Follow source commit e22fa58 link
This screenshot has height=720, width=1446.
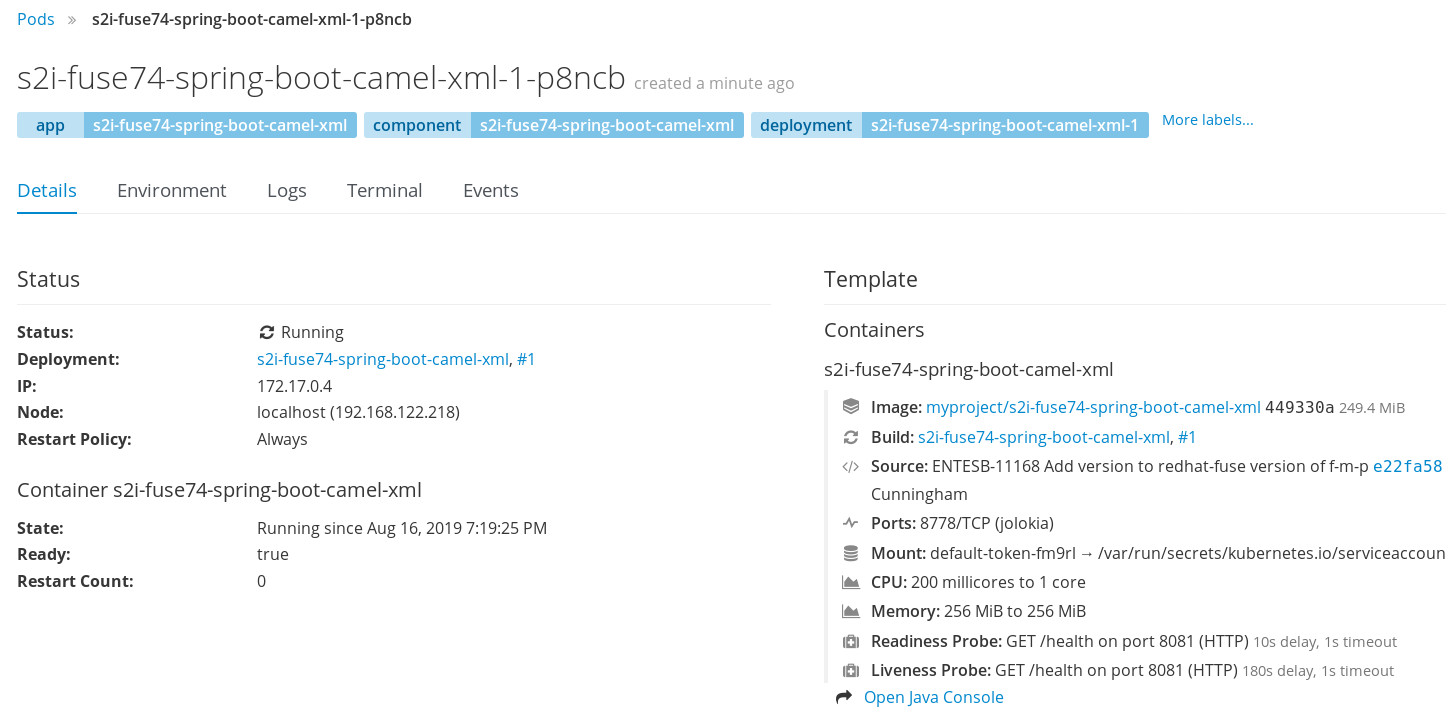pyautogui.click(x=1407, y=466)
